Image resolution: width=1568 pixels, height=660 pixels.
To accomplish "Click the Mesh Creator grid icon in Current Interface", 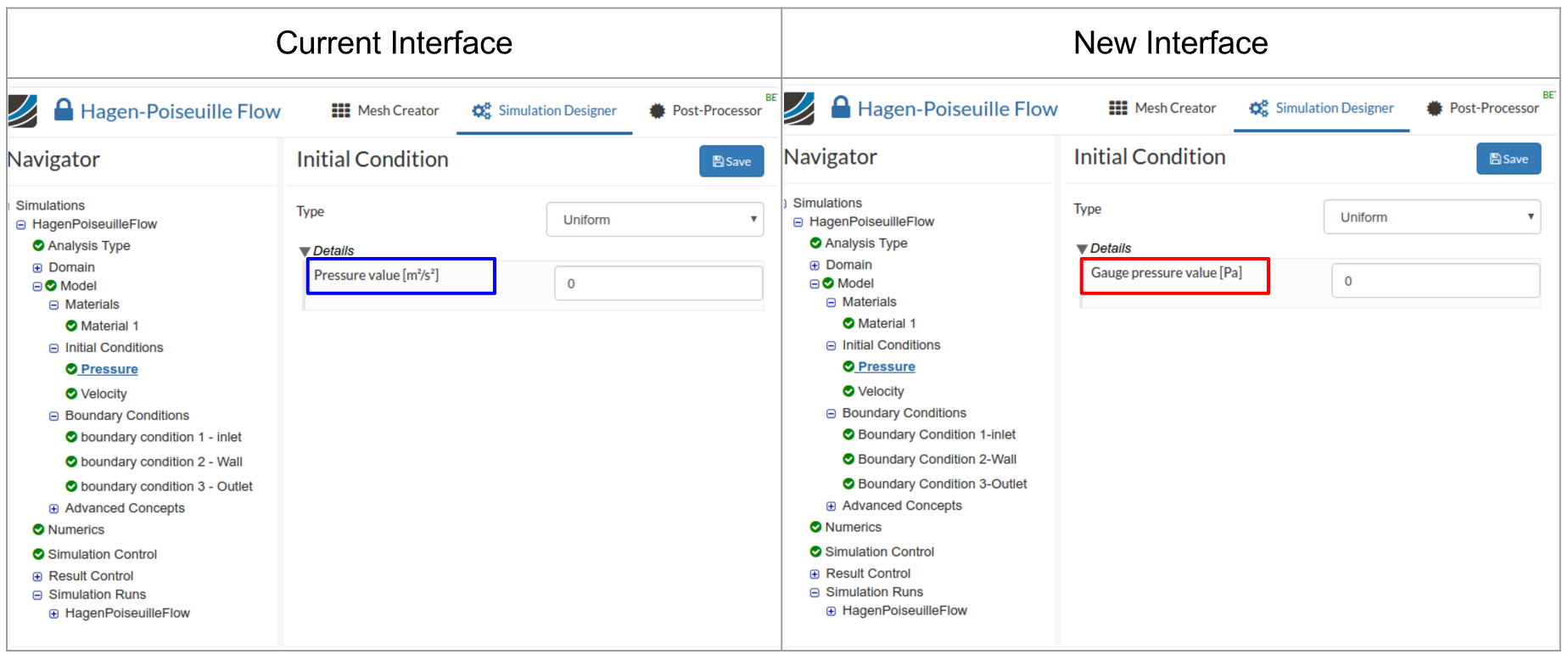I will pos(341,110).
